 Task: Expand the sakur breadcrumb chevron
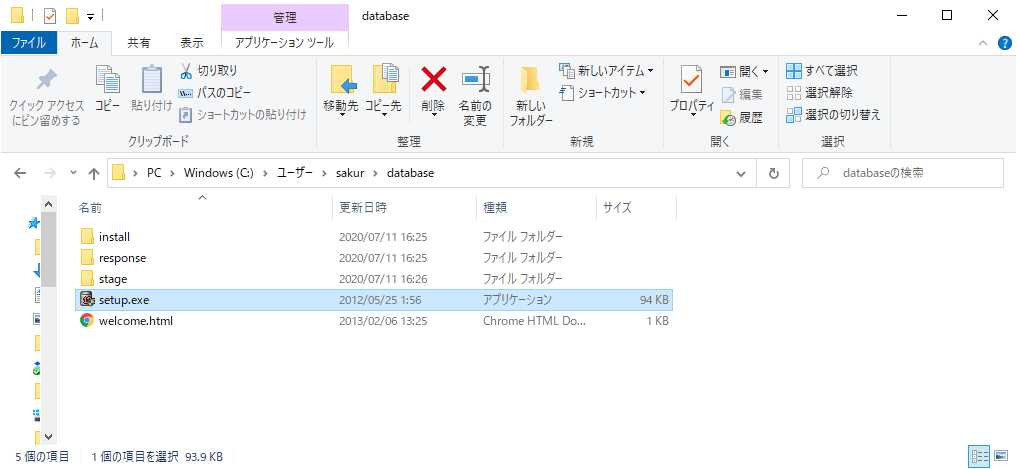pyautogui.click(x=377, y=174)
